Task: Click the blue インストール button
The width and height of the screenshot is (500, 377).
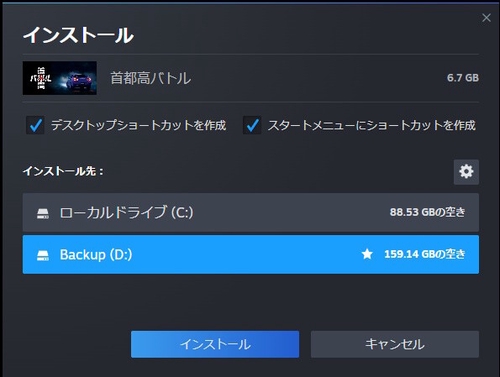Action: 215,344
